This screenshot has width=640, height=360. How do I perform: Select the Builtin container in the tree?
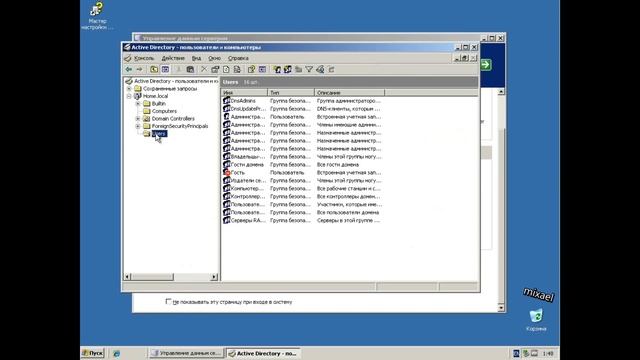coord(158,104)
